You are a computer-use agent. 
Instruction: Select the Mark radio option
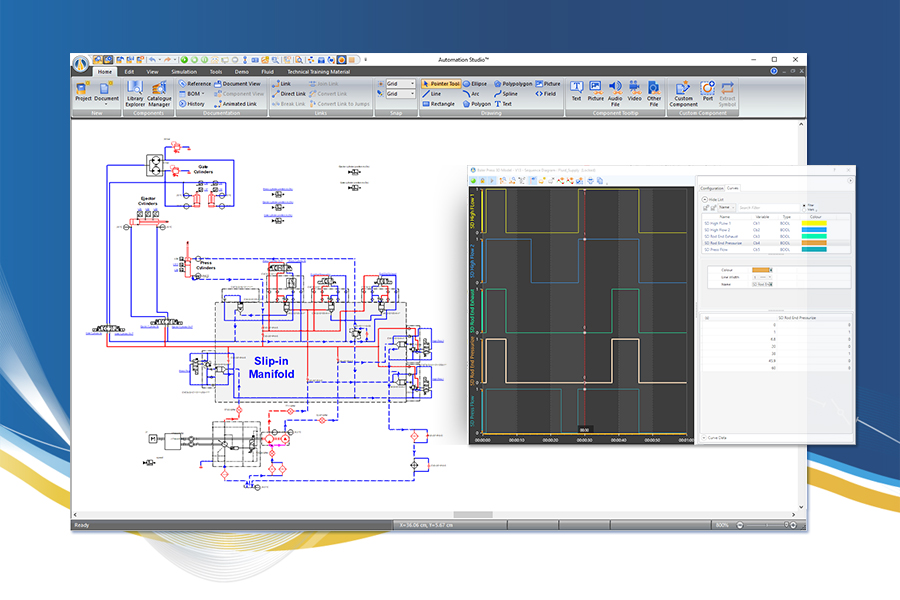806,210
